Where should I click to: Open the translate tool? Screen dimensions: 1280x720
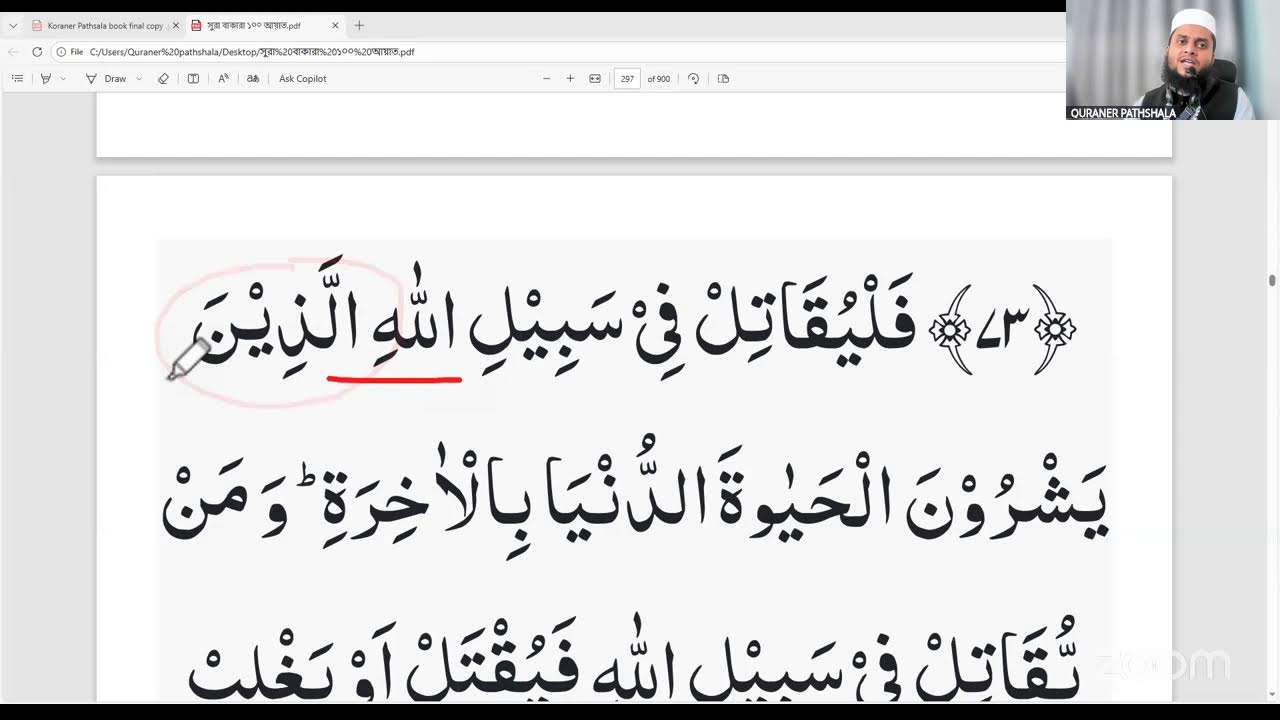[x=253, y=79]
